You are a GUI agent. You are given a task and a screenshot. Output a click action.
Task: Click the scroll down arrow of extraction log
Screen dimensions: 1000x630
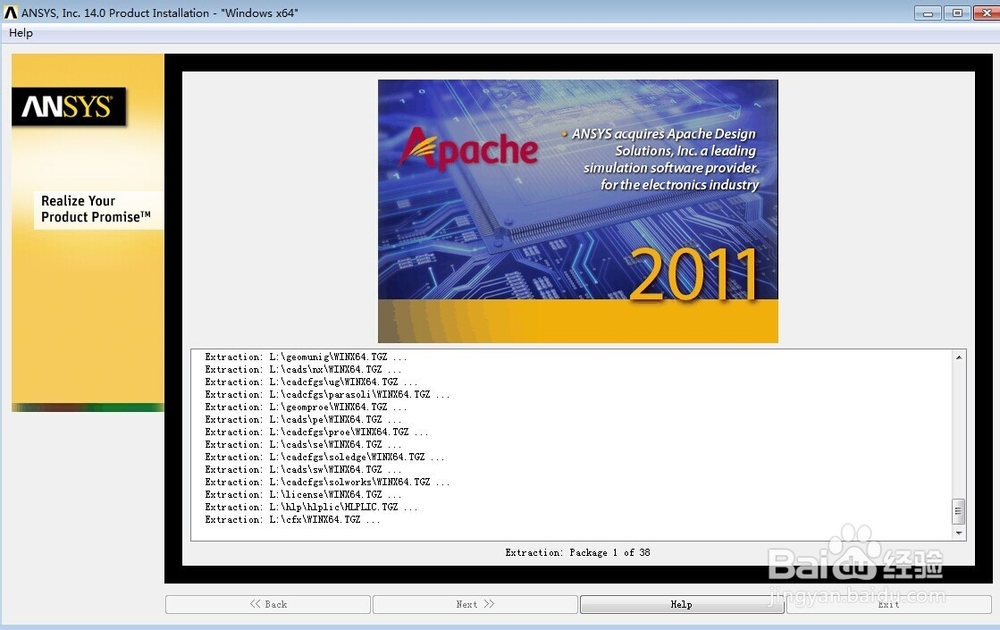[959, 532]
